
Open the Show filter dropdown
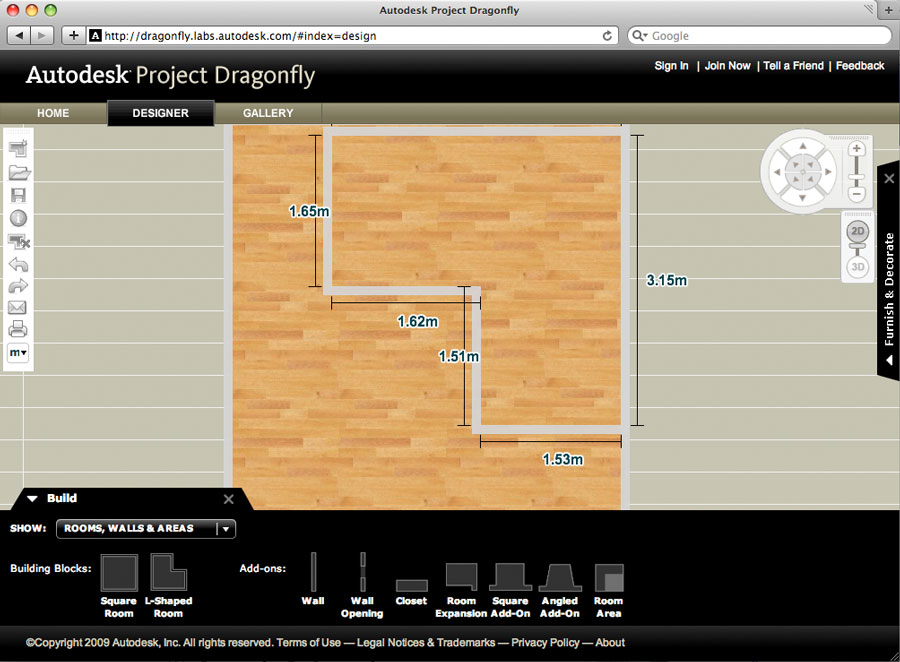[146, 528]
